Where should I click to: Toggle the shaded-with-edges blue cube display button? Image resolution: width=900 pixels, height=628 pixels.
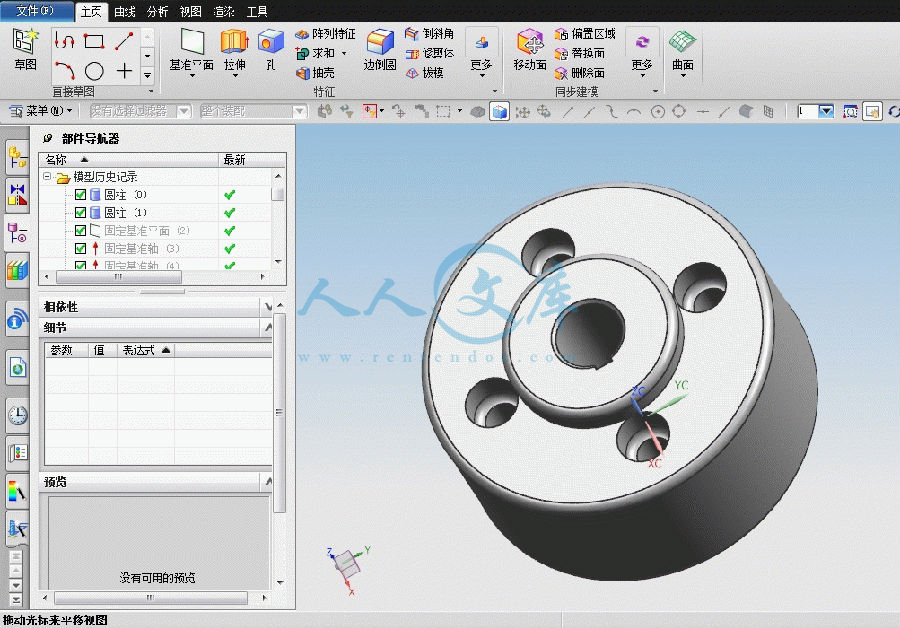[x=499, y=111]
